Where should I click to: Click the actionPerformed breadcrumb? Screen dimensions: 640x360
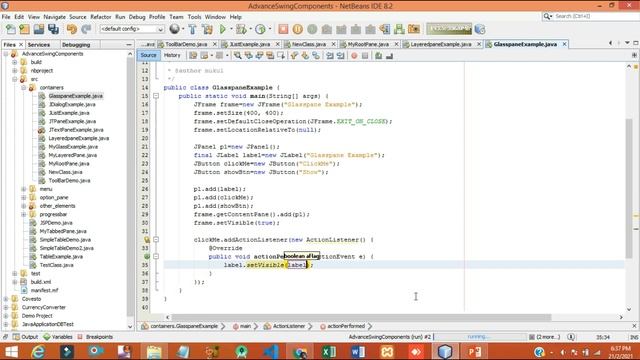(345, 326)
